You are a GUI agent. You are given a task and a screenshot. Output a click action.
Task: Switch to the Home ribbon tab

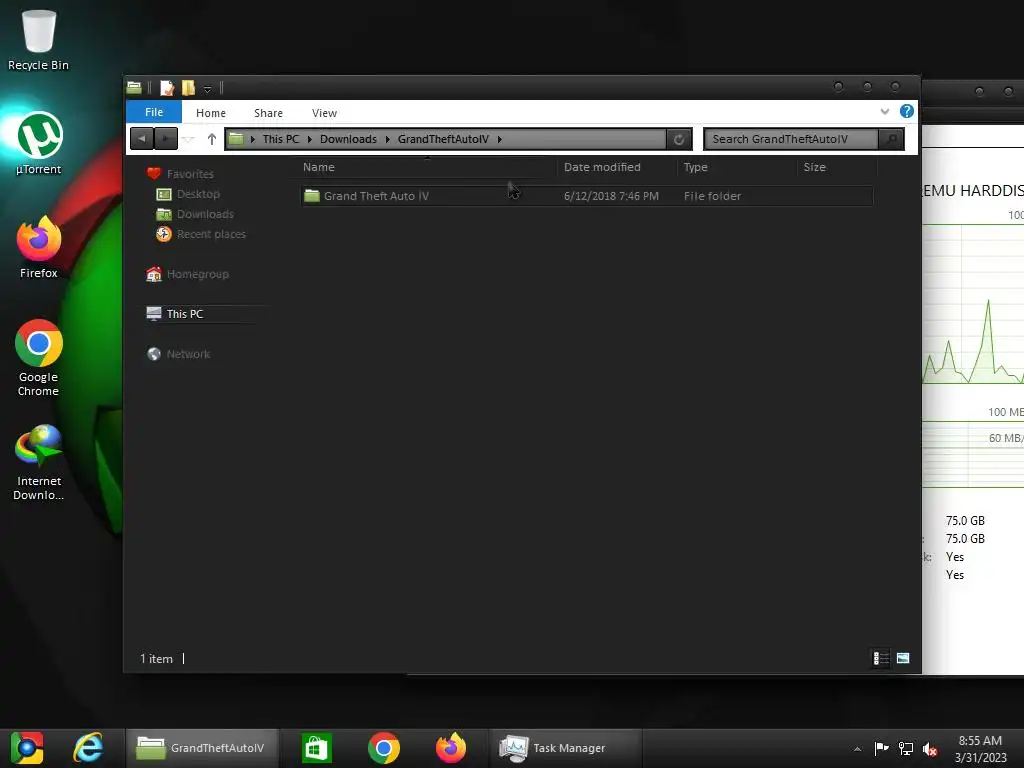211,113
